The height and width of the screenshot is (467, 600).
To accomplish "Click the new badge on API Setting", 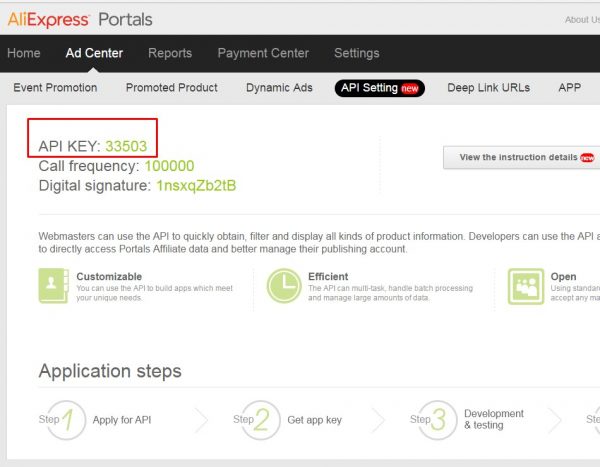I will (409, 89).
